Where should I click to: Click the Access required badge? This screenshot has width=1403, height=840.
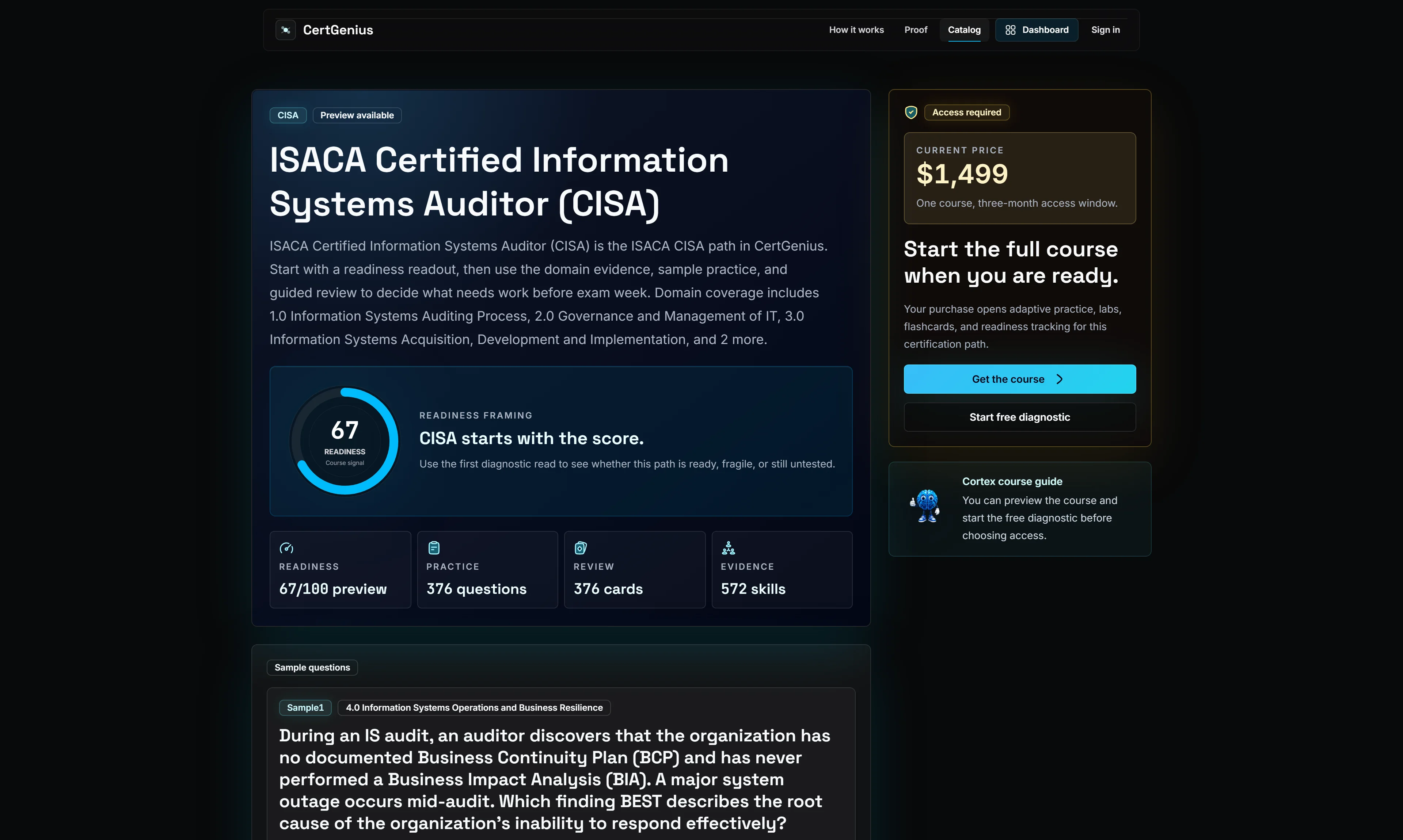click(966, 112)
